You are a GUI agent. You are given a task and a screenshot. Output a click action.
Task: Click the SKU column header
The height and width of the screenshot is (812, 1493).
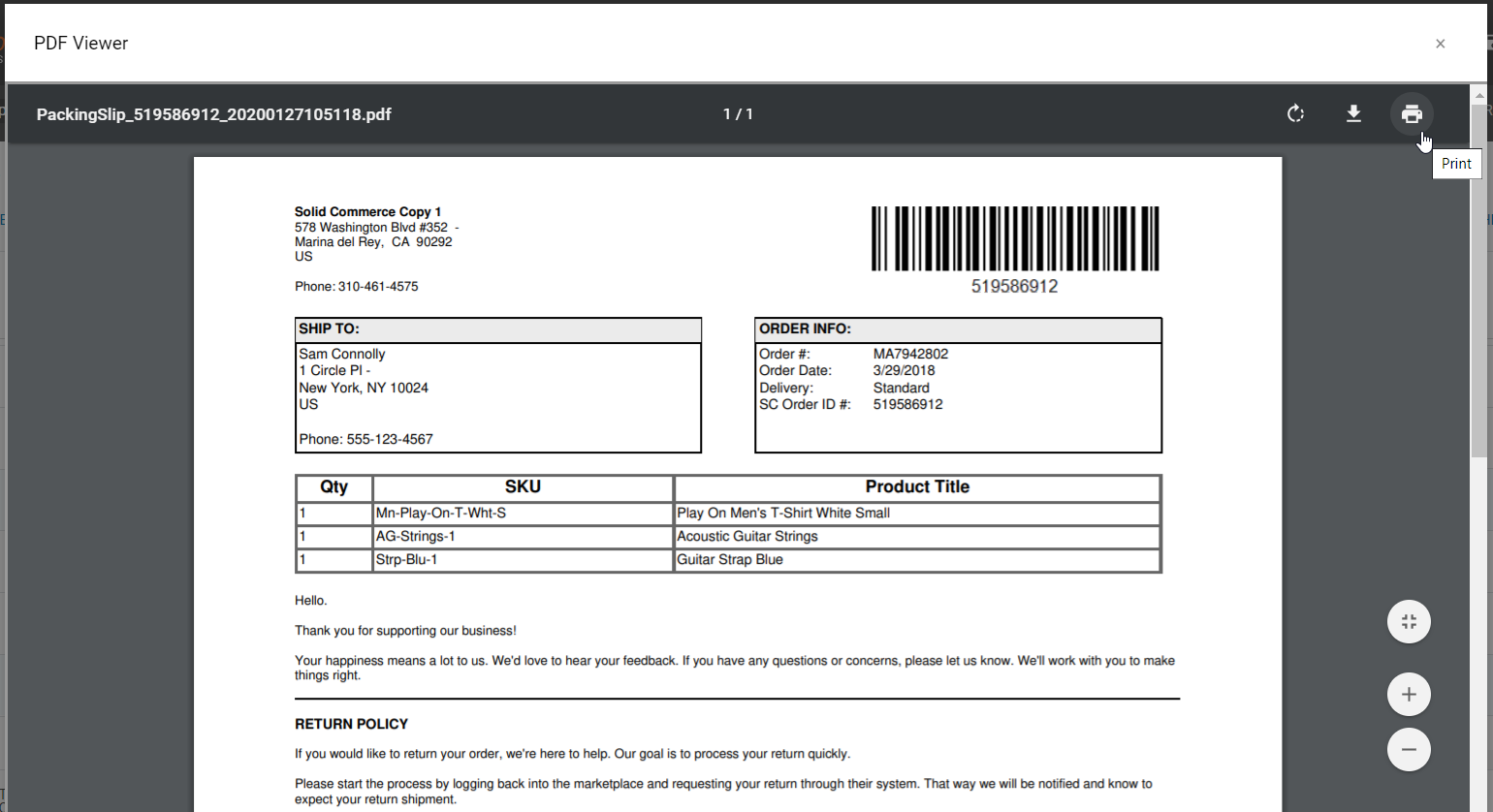[x=523, y=487]
